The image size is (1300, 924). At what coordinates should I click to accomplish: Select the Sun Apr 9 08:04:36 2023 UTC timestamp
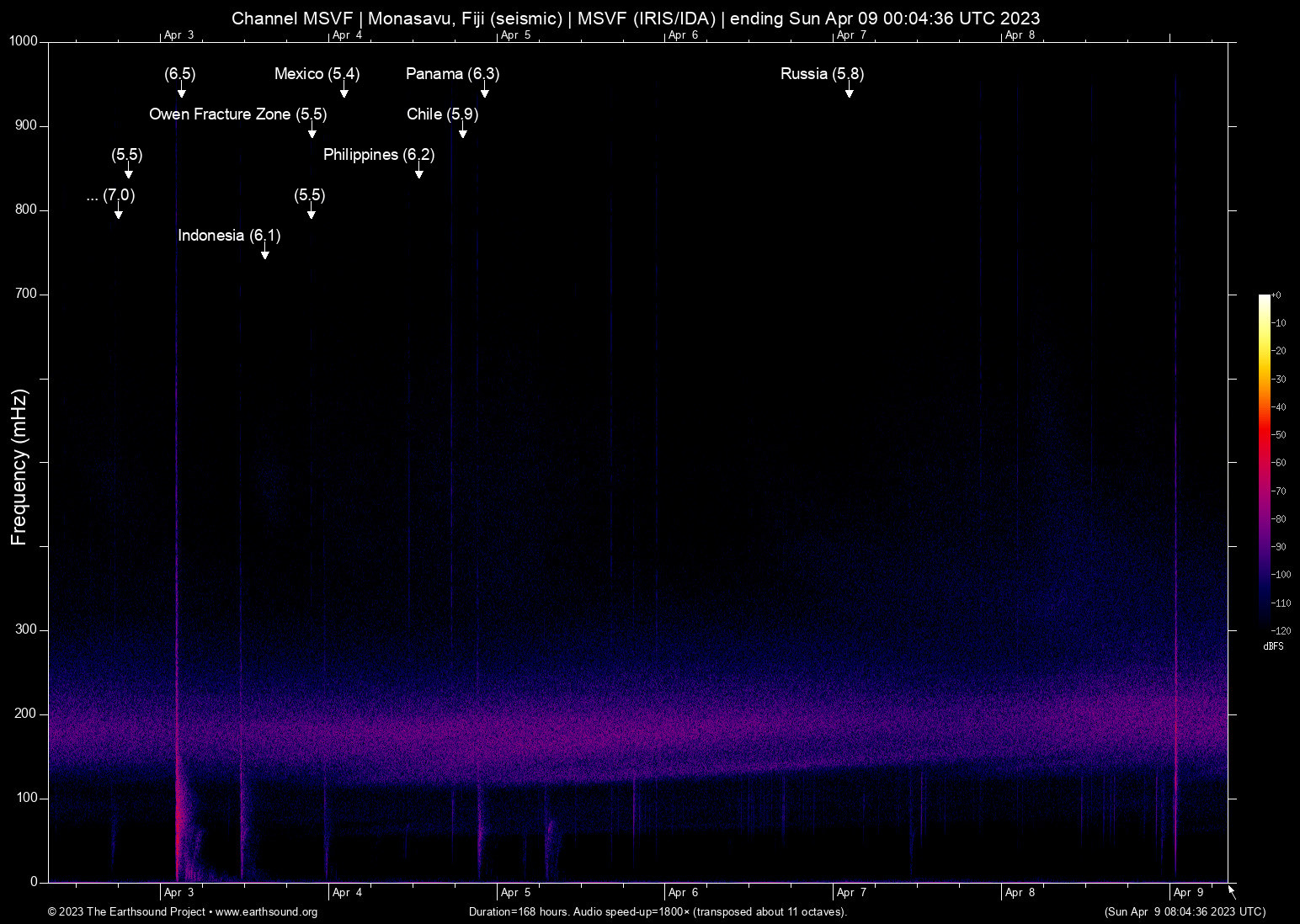click(x=1185, y=912)
